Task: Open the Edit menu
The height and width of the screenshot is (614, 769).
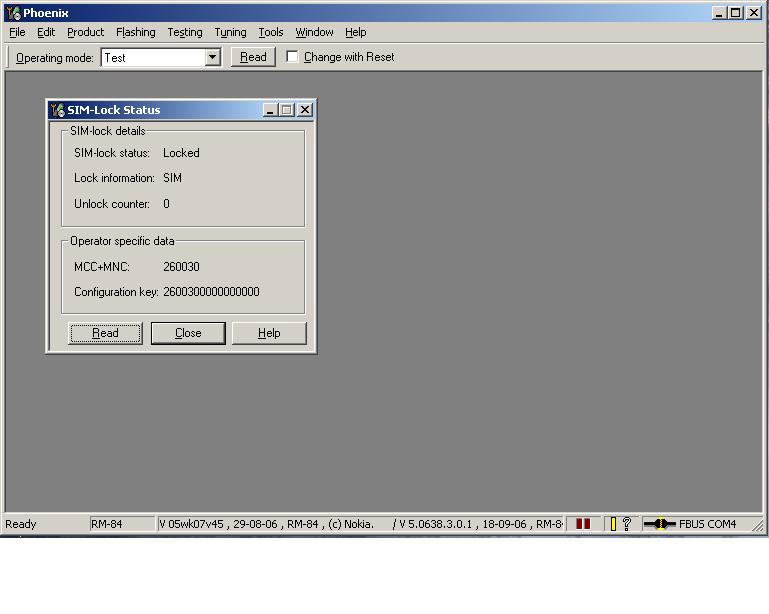Action: pyautogui.click(x=46, y=32)
